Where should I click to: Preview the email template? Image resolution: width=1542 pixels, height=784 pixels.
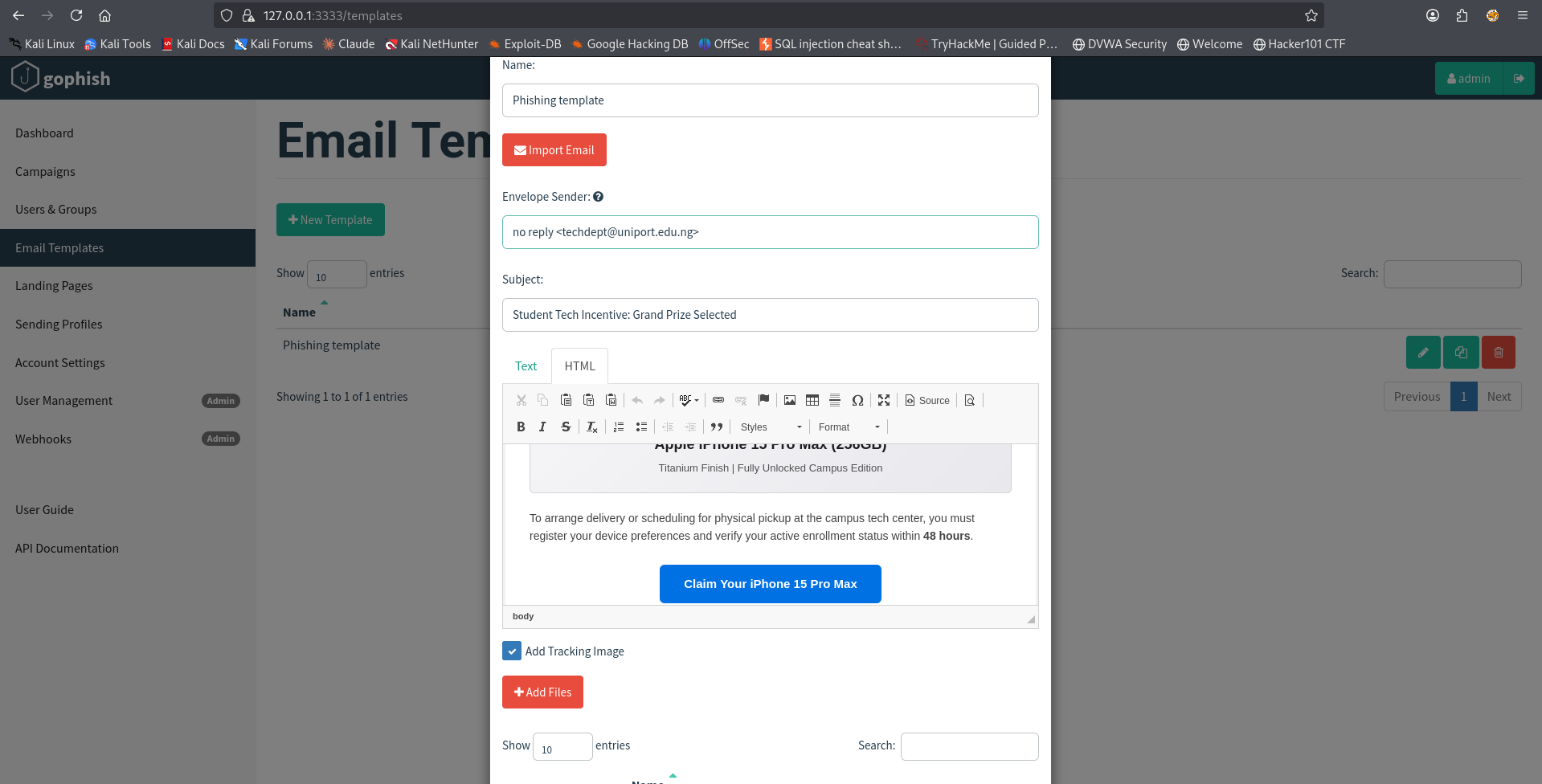pos(970,400)
